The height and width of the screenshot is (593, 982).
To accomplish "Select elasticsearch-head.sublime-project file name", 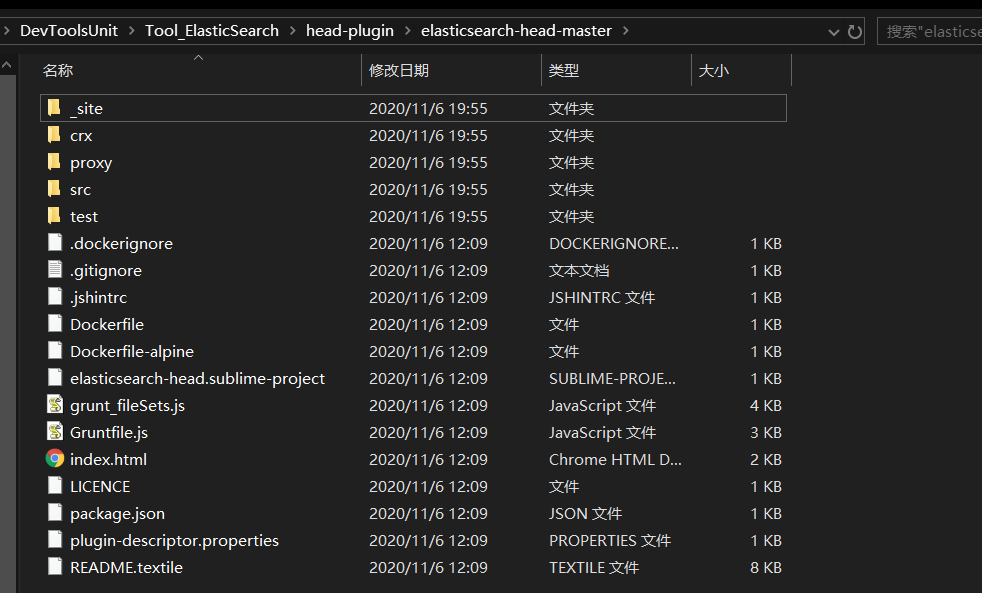I will coord(197,378).
